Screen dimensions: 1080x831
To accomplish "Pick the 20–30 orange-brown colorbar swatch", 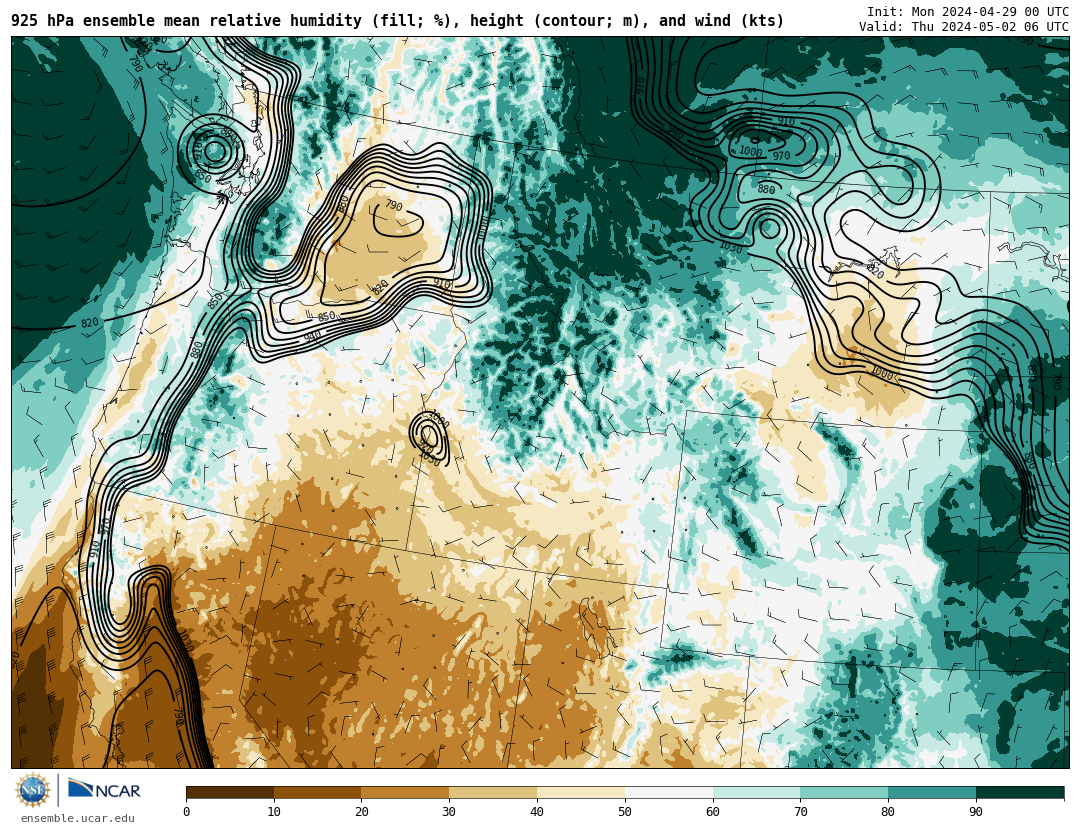I will click(405, 793).
